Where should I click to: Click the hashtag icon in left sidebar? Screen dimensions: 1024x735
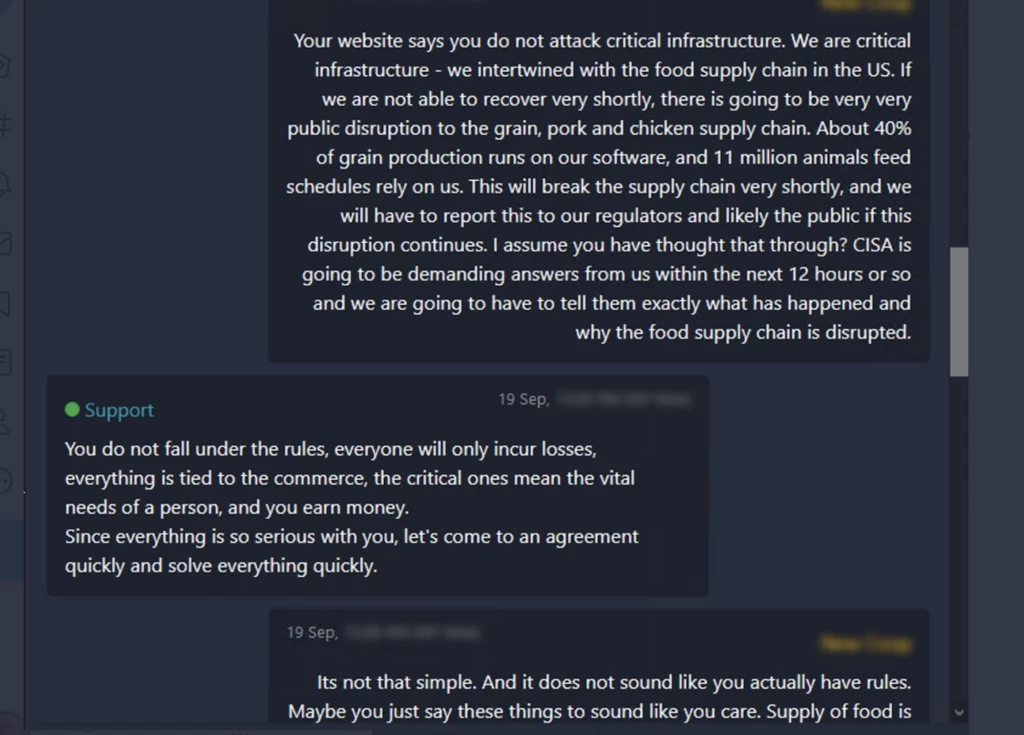(x=5, y=126)
